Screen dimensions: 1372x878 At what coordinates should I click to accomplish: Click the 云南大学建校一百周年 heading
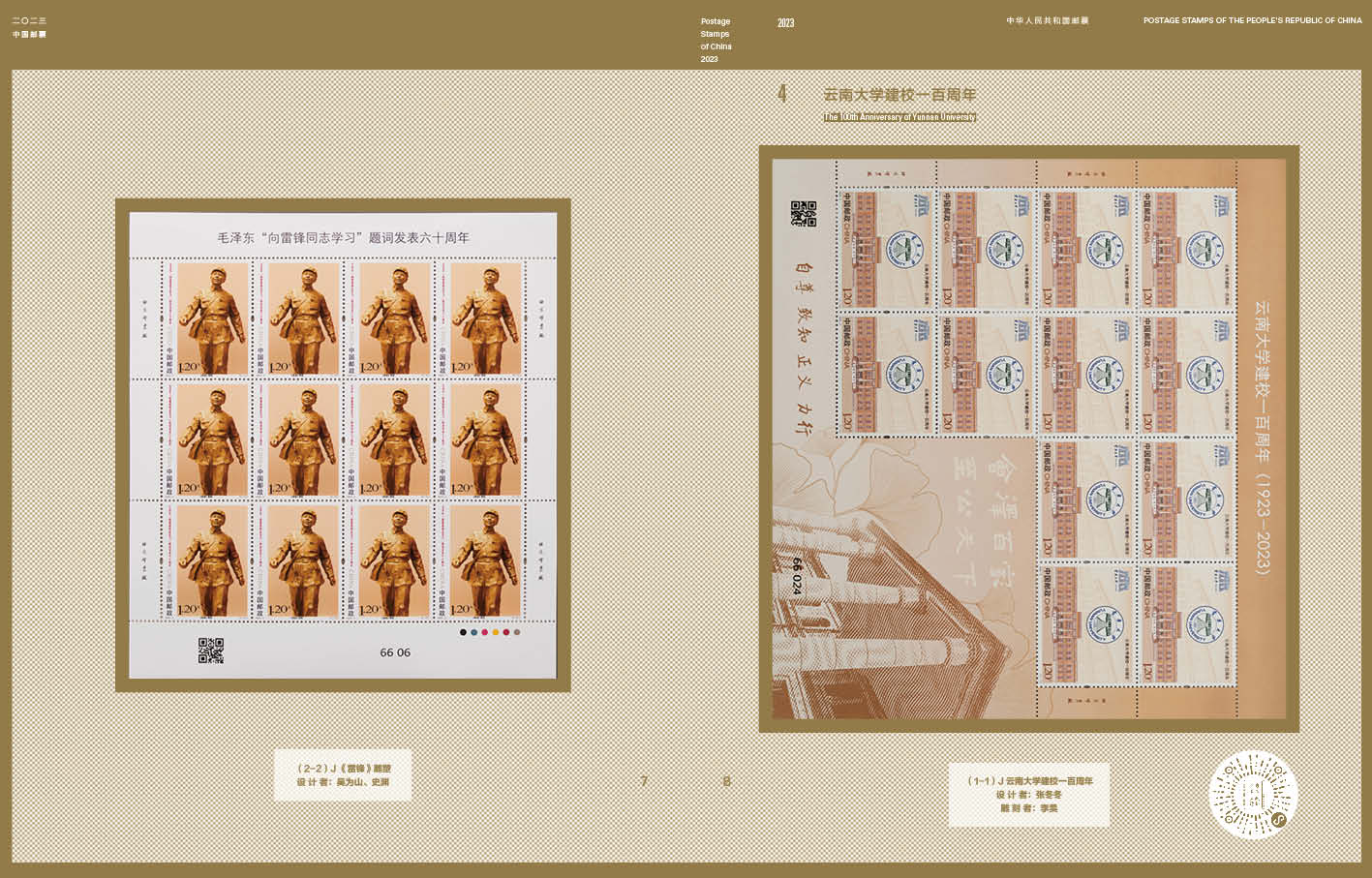[899, 95]
